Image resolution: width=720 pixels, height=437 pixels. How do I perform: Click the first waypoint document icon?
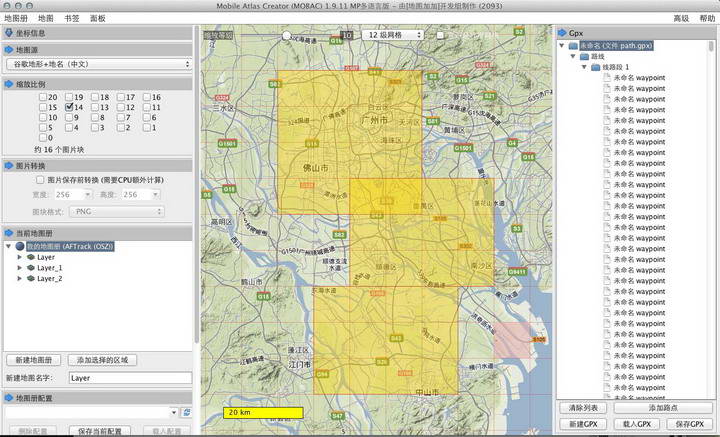point(607,78)
